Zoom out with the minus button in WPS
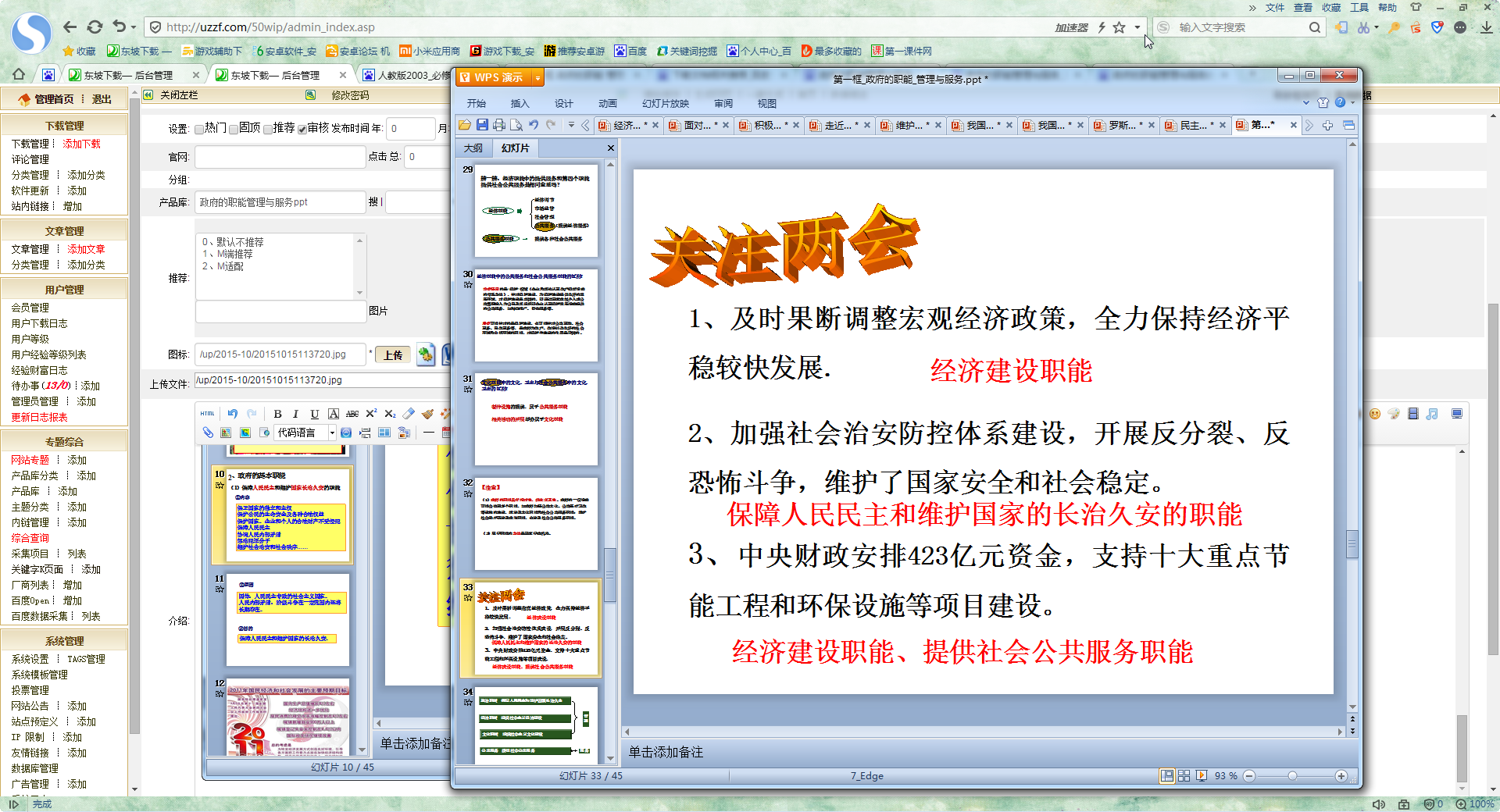 [1249, 776]
